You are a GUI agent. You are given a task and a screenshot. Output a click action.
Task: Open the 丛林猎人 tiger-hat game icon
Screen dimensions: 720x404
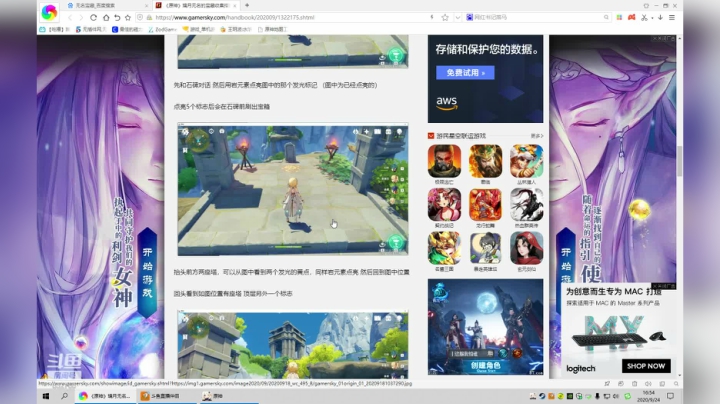pos(527,161)
